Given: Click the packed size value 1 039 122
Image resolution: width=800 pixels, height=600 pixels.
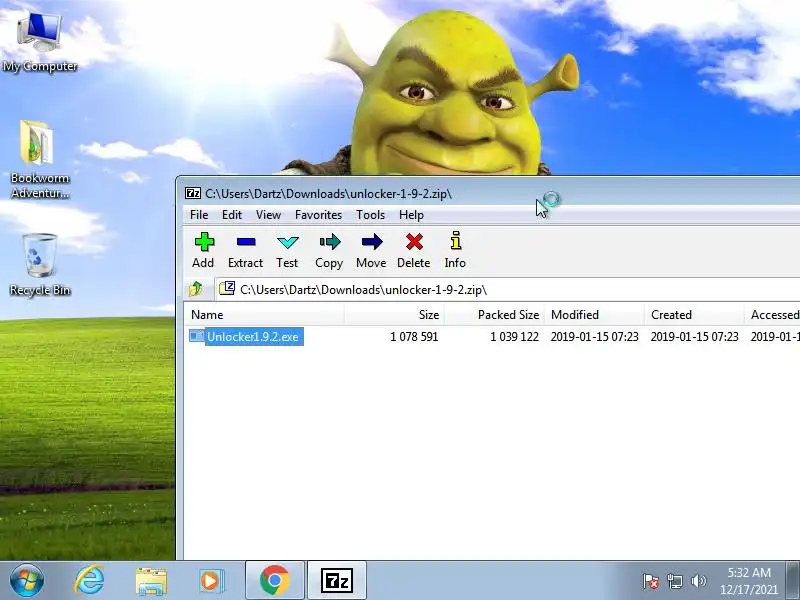Looking at the screenshot, I should pos(514,337).
